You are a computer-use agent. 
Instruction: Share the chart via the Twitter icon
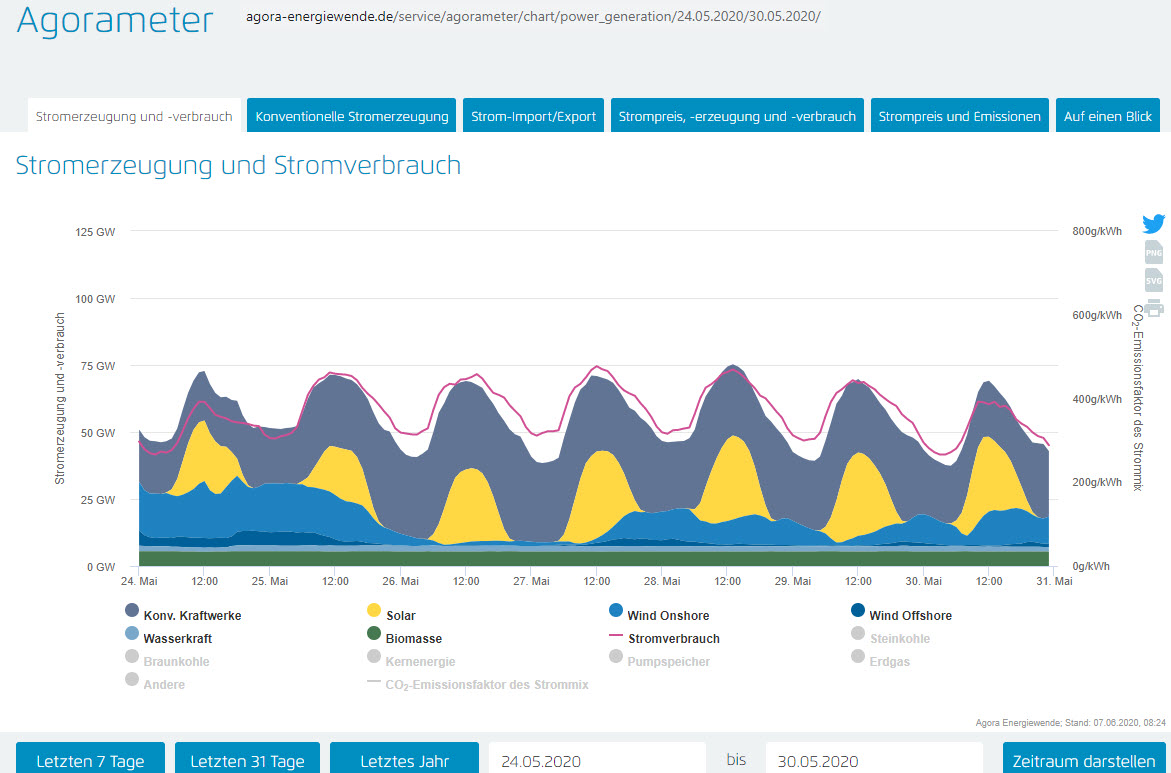(1153, 224)
